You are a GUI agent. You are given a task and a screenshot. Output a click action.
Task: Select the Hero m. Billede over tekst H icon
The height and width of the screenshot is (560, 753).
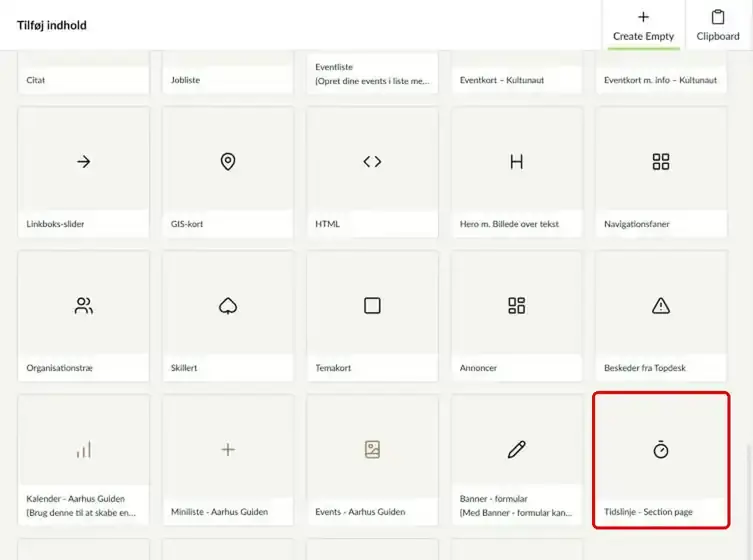click(x=516, y=162)
